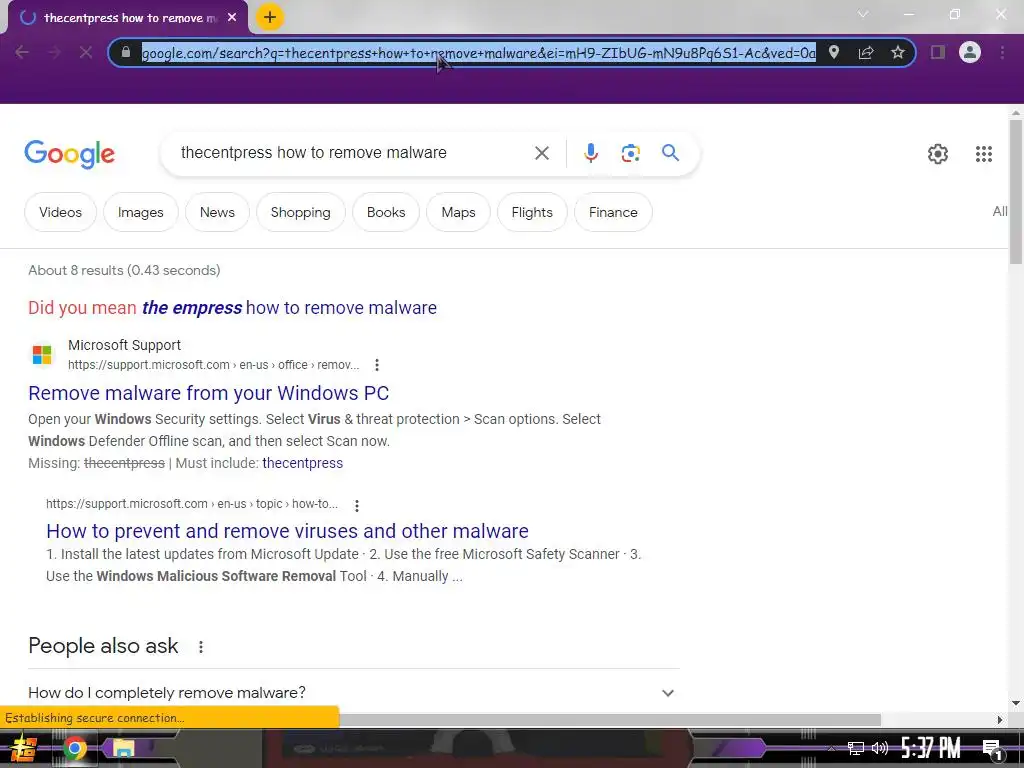Screen dimensions: 1024x768
Task: Open the Start menu on taskbar
Action: pyautogui.click(x=24, y=748)
